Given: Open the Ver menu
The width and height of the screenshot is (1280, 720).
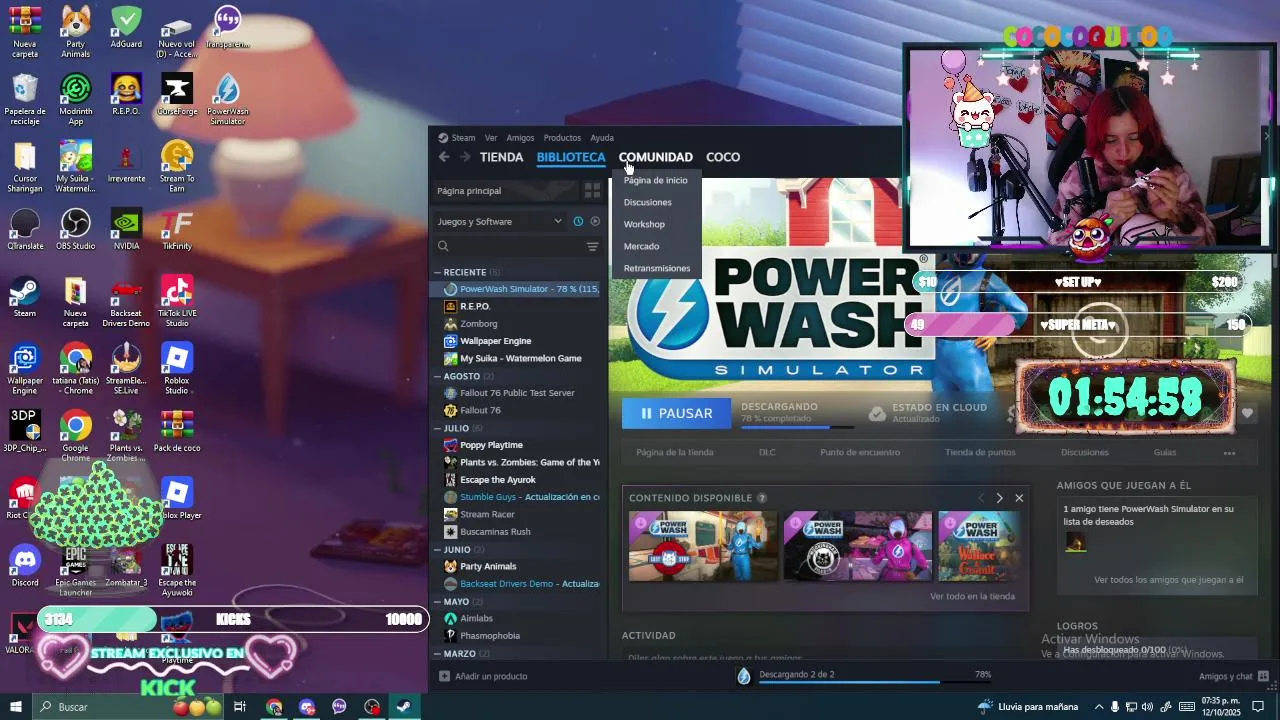Looking at the screenshot, I should point(491,138).
